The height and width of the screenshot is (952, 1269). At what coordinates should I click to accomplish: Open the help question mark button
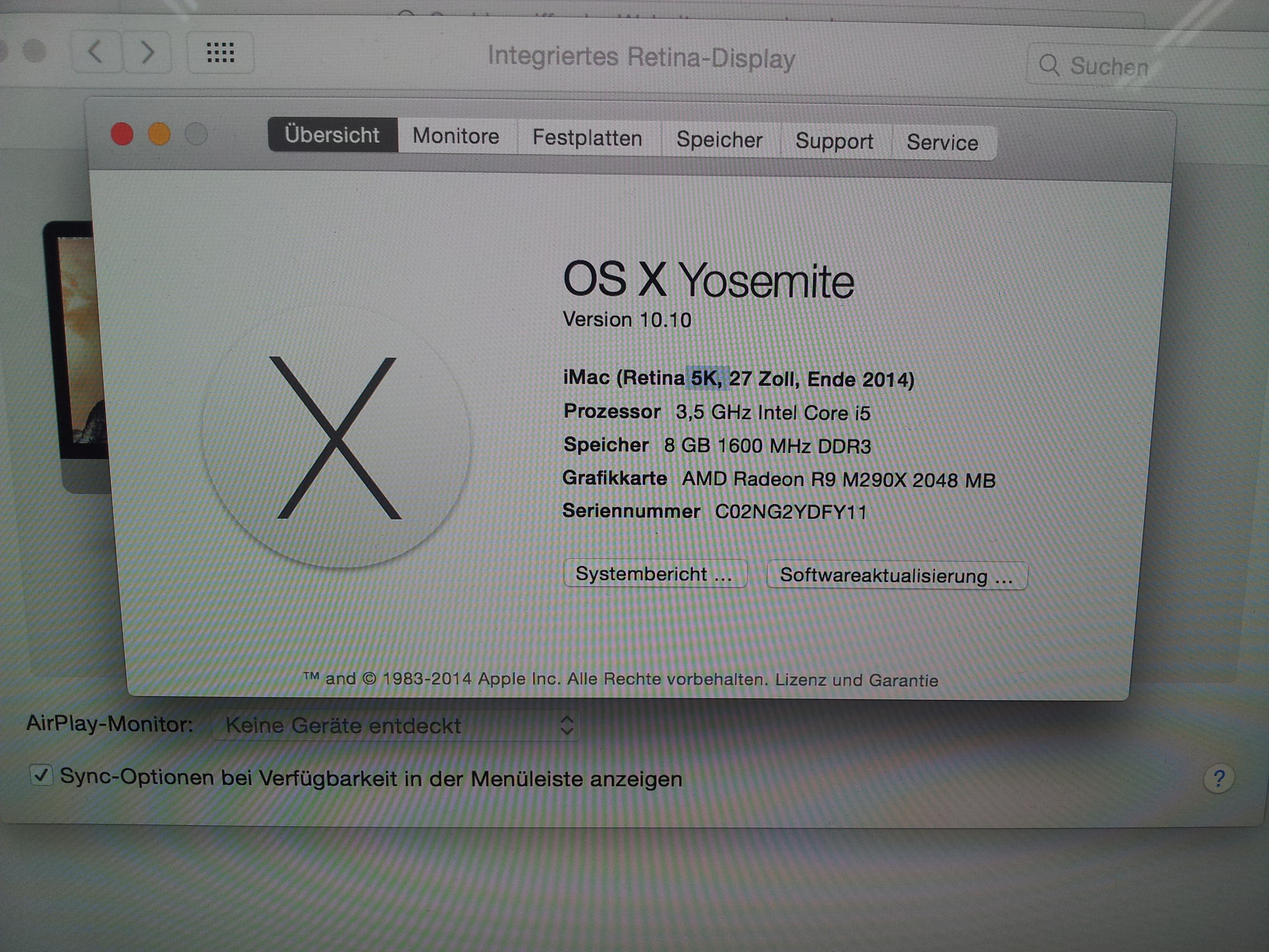[1219, 779]
